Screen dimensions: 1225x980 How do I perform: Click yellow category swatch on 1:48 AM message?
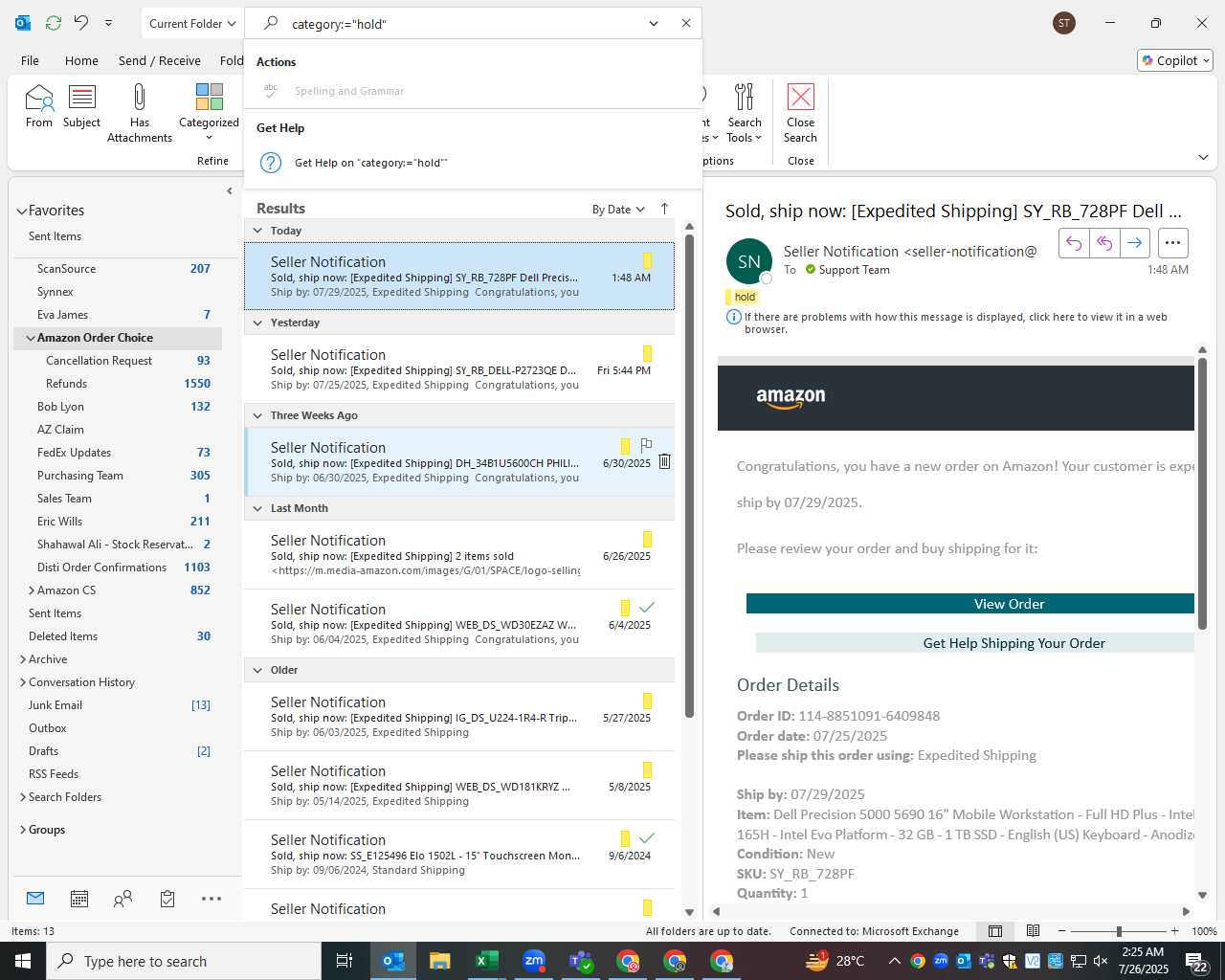(x=647, y=260)
